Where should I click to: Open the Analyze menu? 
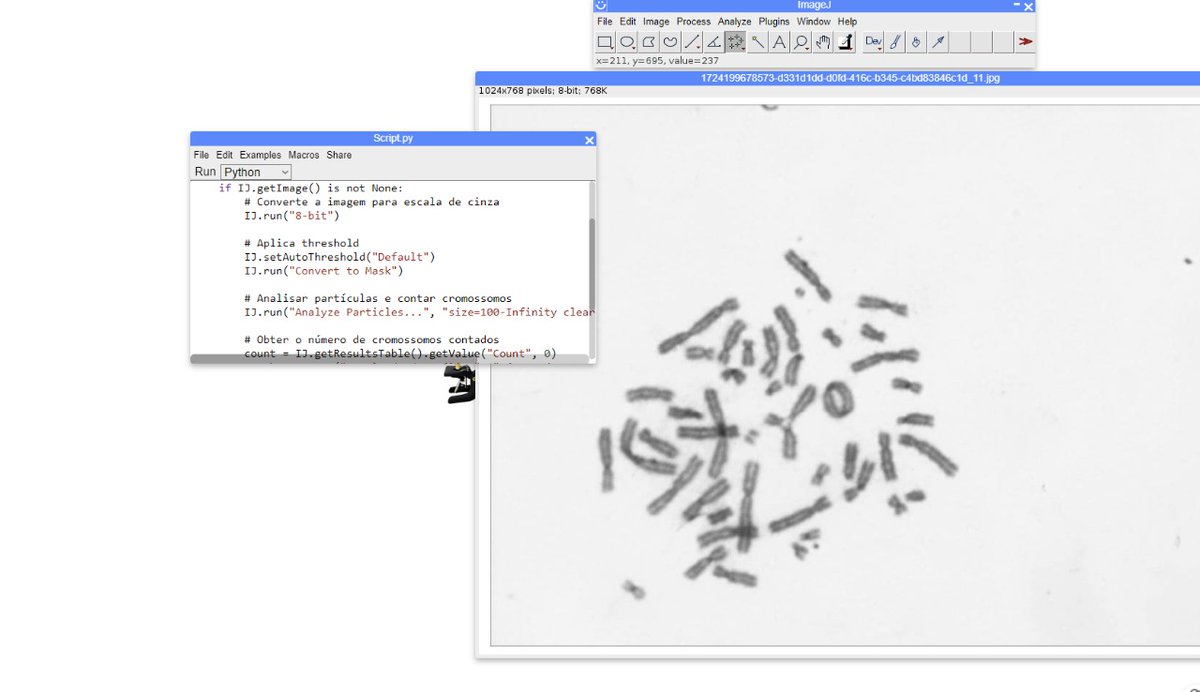click(x=734, y=21)
